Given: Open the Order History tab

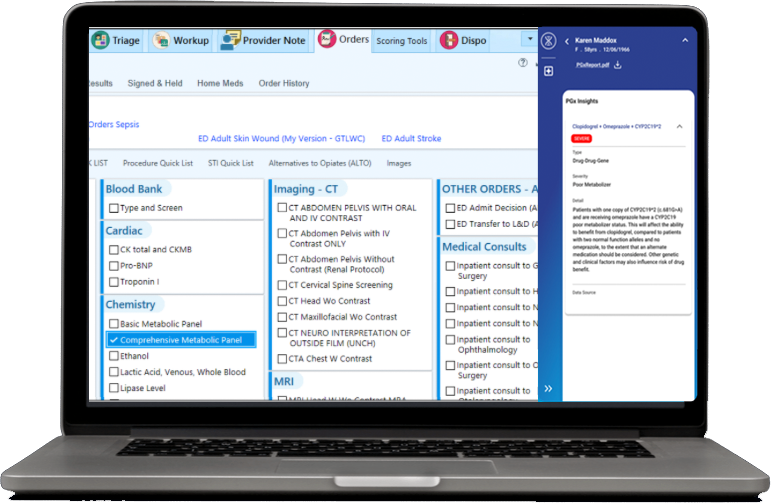Looking at the screenshot, I should [284, 84].
